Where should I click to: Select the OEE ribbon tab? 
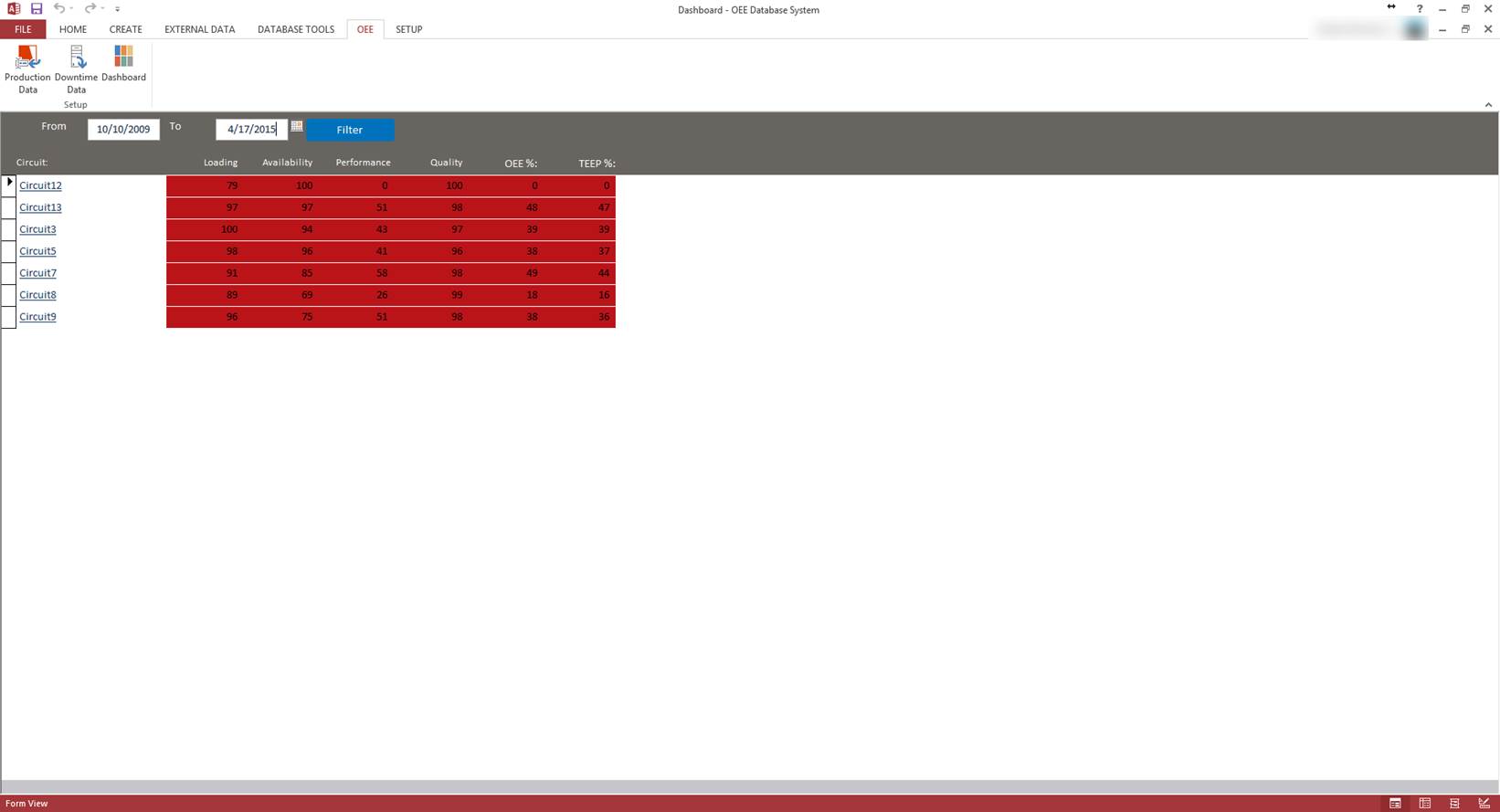(x=365, y=29)
